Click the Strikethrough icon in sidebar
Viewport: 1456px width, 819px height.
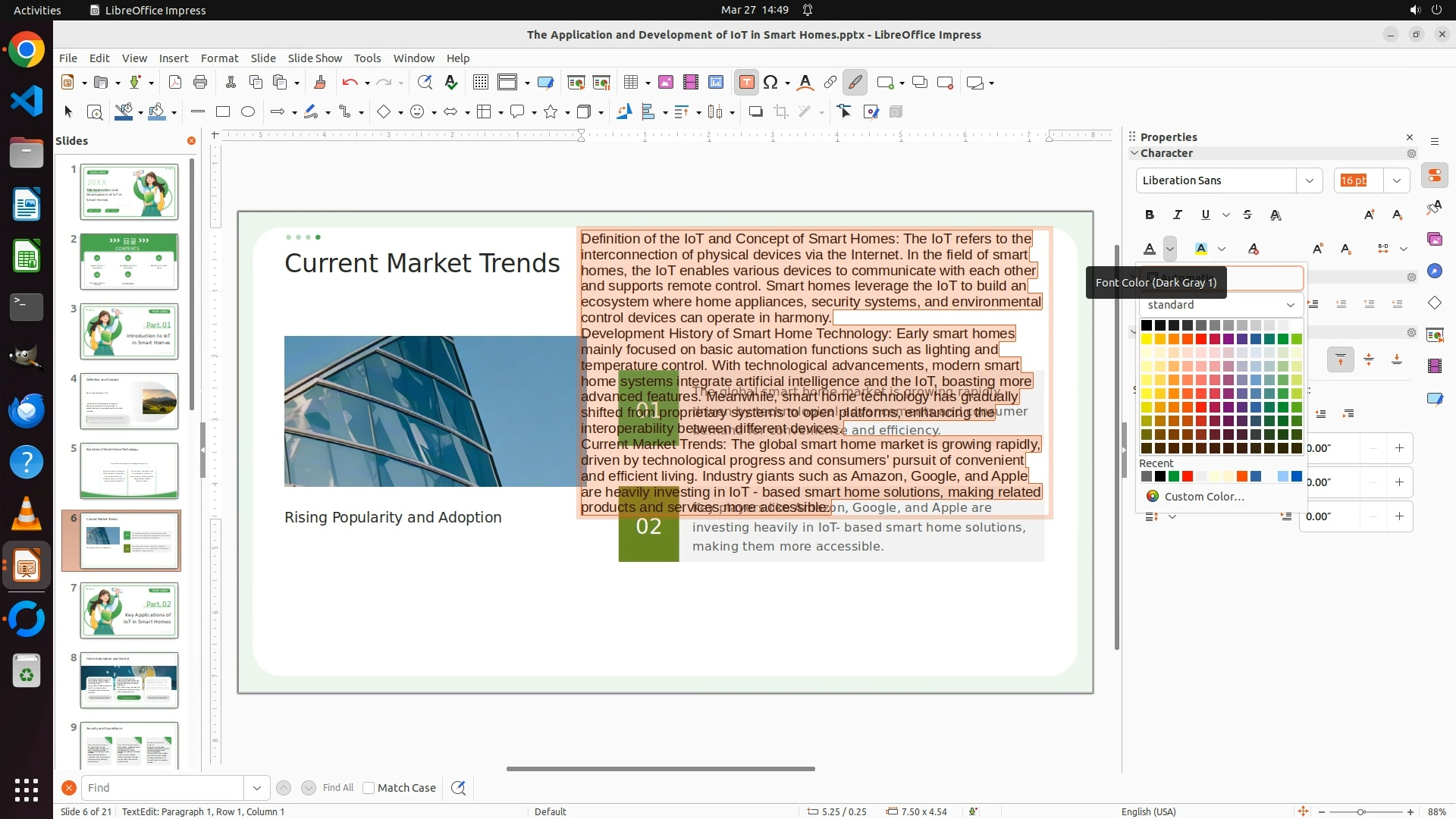(1247, 215)
